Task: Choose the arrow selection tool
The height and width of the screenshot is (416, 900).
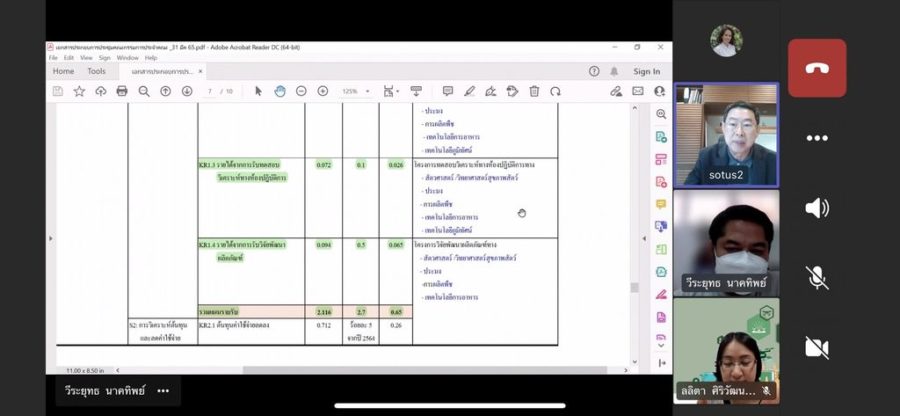Action: click(258, 91)
